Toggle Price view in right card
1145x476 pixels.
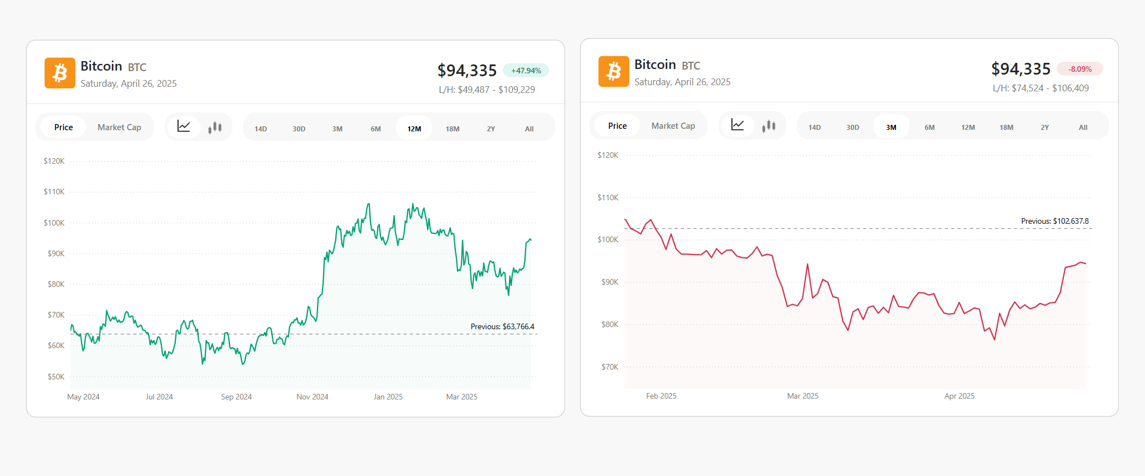pyautogui.click(x=617, y=126)
